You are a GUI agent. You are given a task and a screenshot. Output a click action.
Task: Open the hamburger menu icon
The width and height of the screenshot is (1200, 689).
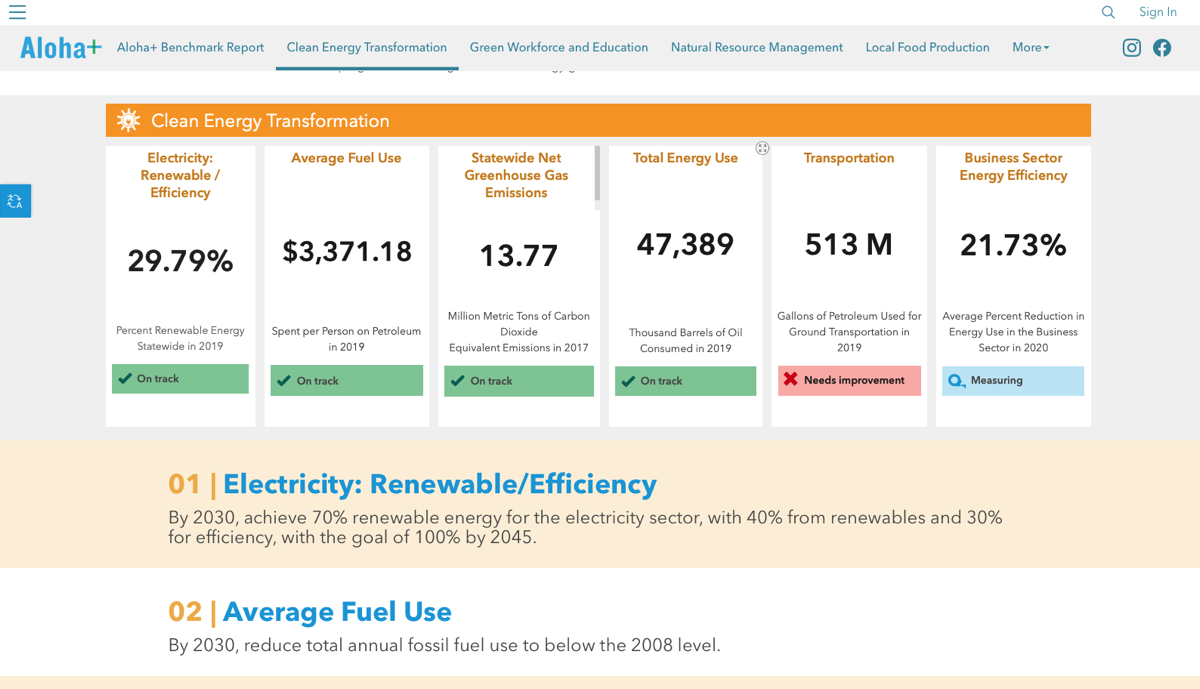click(x=17, y=12)
